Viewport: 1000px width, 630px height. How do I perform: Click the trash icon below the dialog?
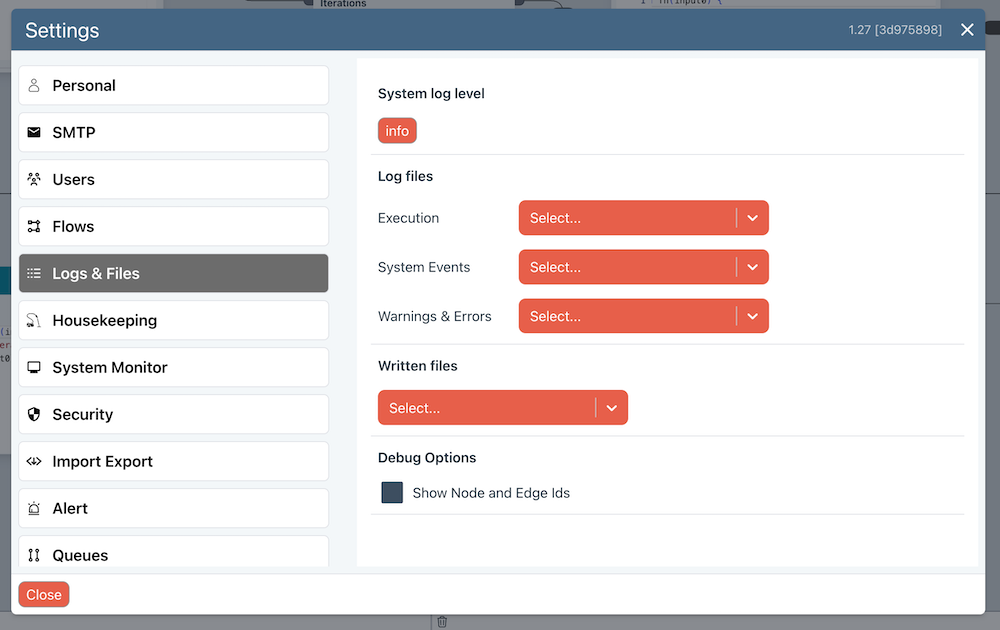[442, 622]
